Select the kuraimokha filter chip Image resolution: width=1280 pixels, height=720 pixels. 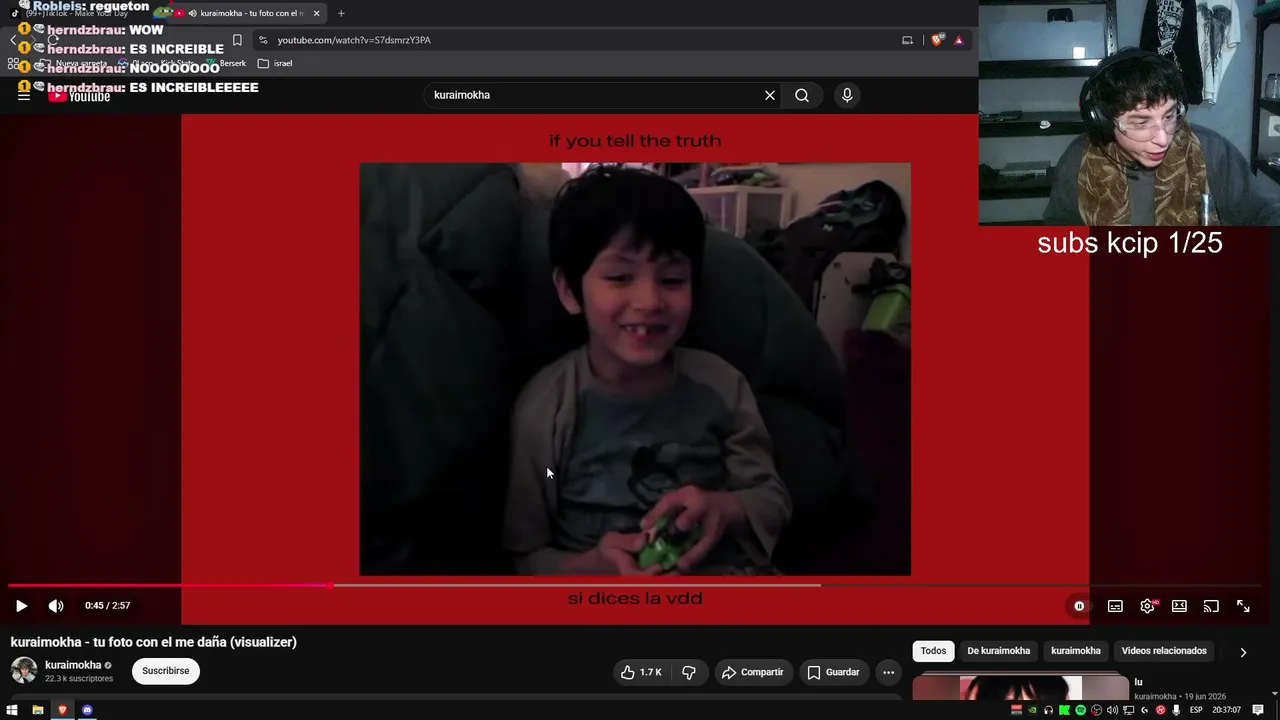click(1076, 651)
